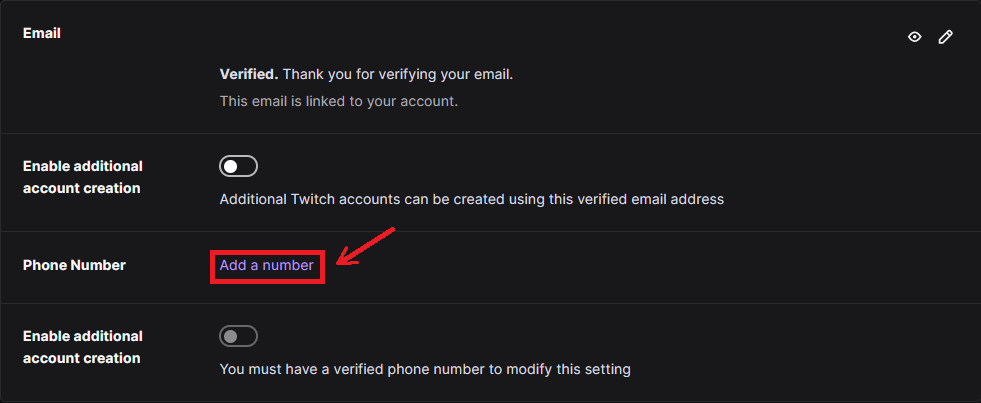
Task: Toggle the disabled phone account creation switch
Action: [238, 336]
